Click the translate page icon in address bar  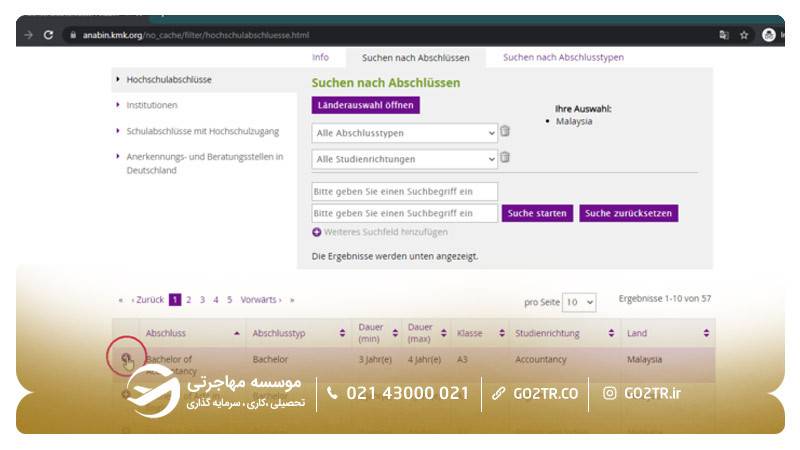click(723, 35)
